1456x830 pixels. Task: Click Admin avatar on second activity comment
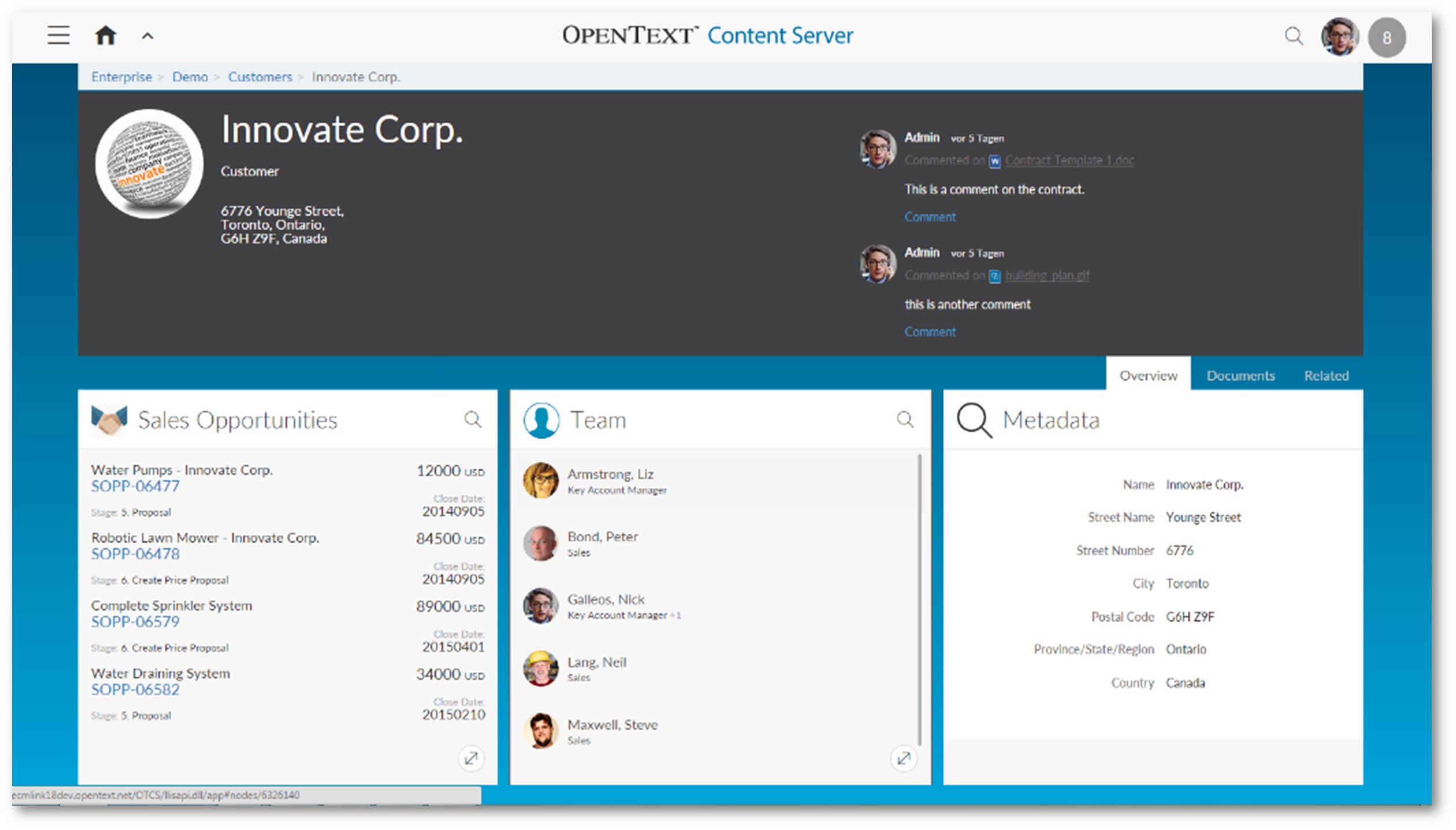[x=878, y=264]
